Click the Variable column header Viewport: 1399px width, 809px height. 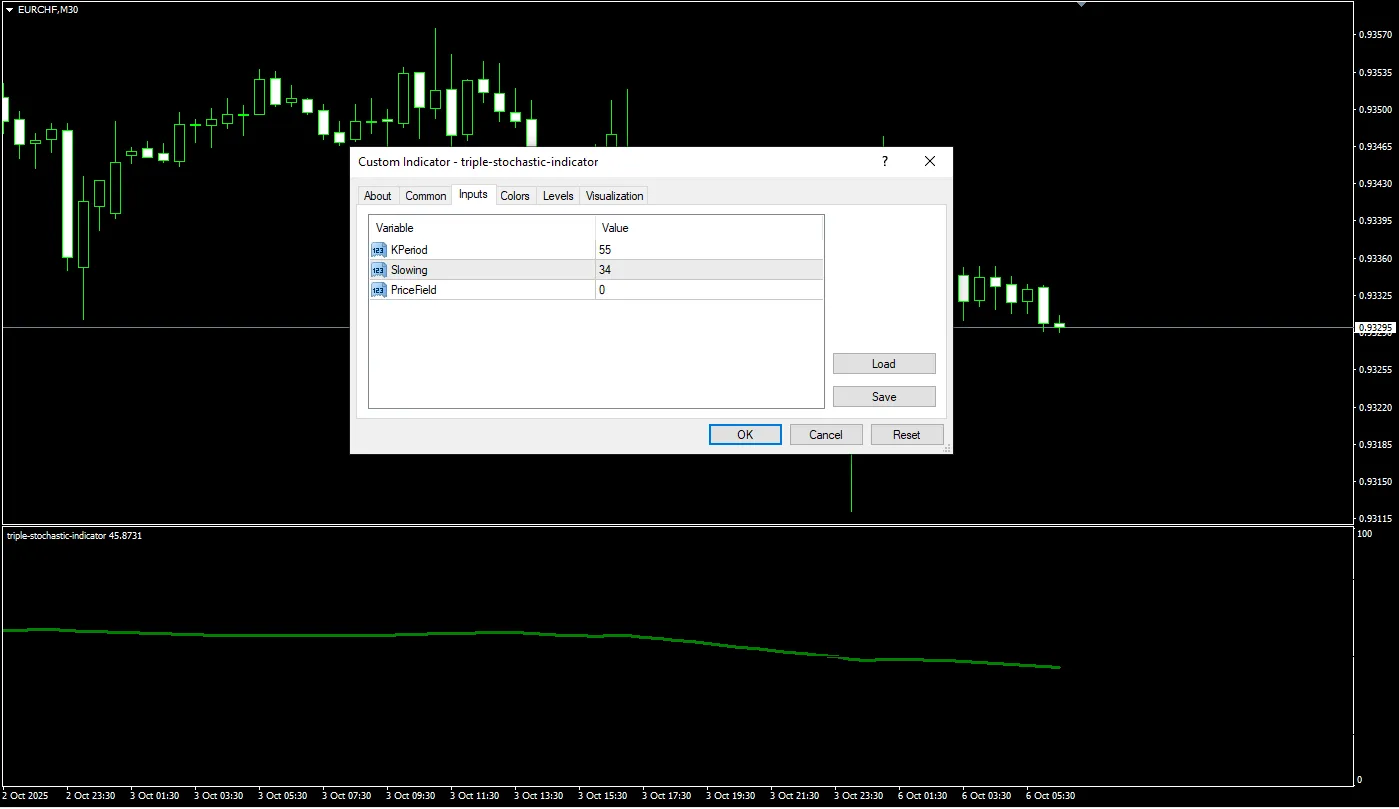tap(481, 228)
